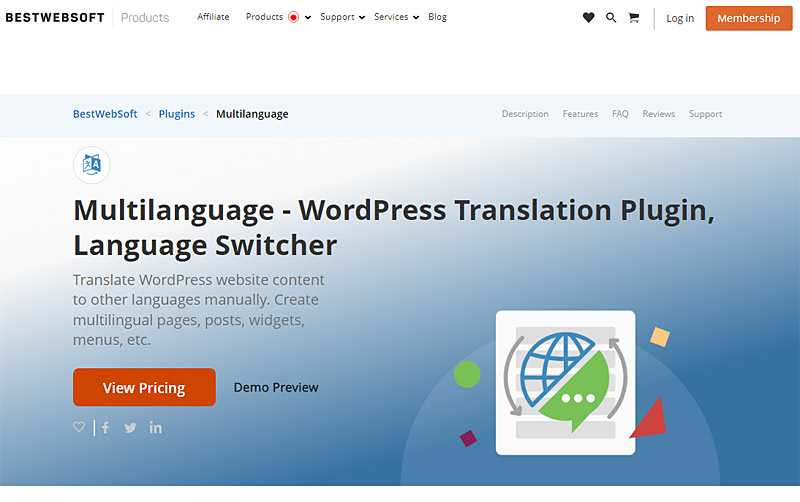Jump to the Reviews section tab

(659, 114)
